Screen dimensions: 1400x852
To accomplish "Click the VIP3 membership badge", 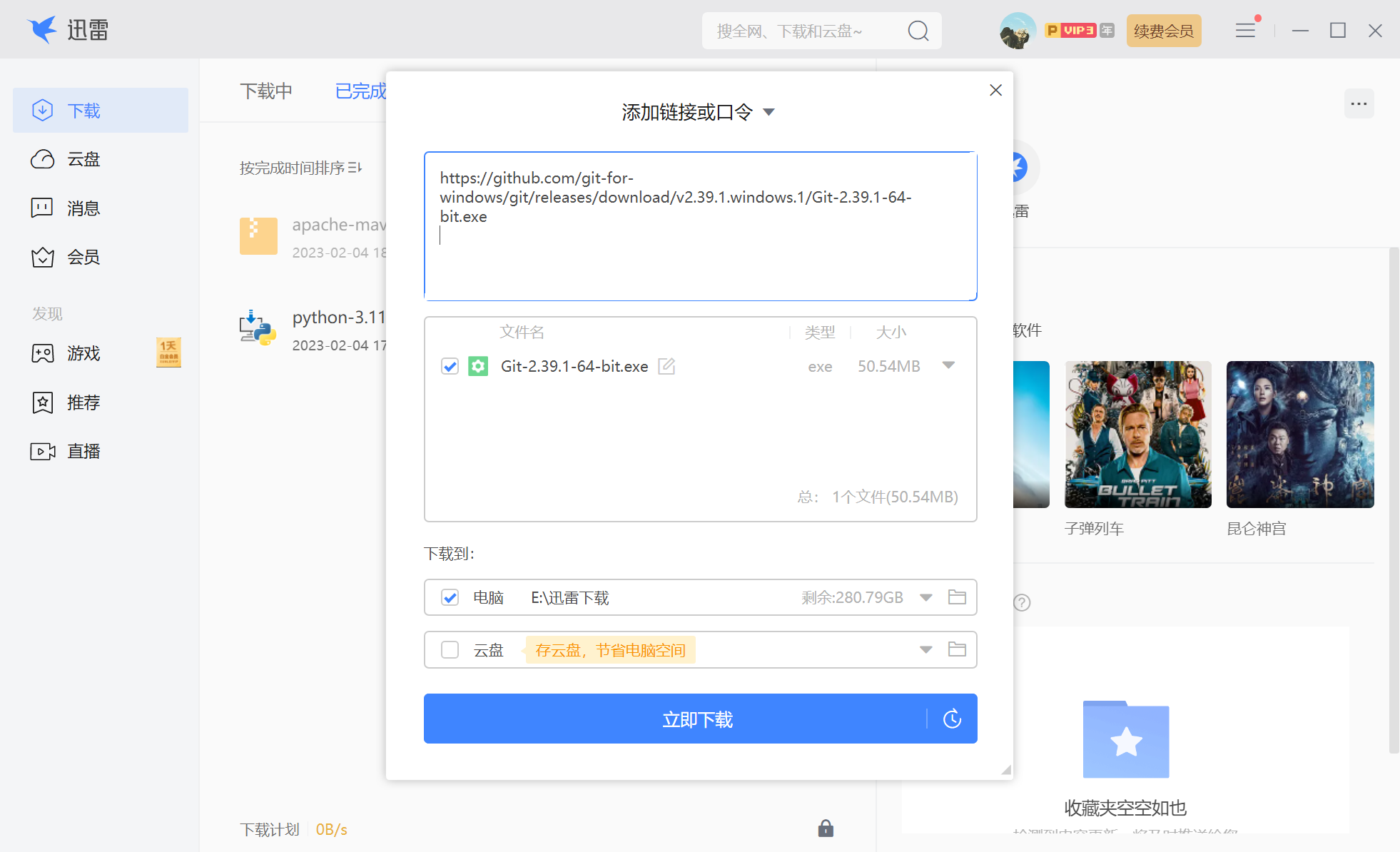I will pyautogui.click(x=1078, y=31).
